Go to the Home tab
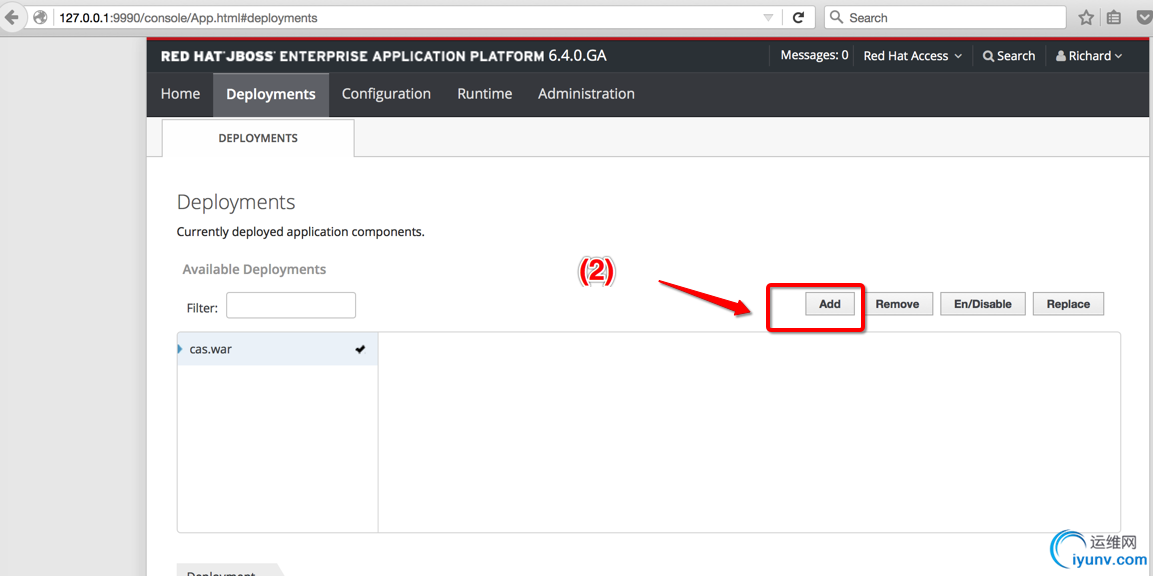This screenshot has height=576, width=1153. 180,93
